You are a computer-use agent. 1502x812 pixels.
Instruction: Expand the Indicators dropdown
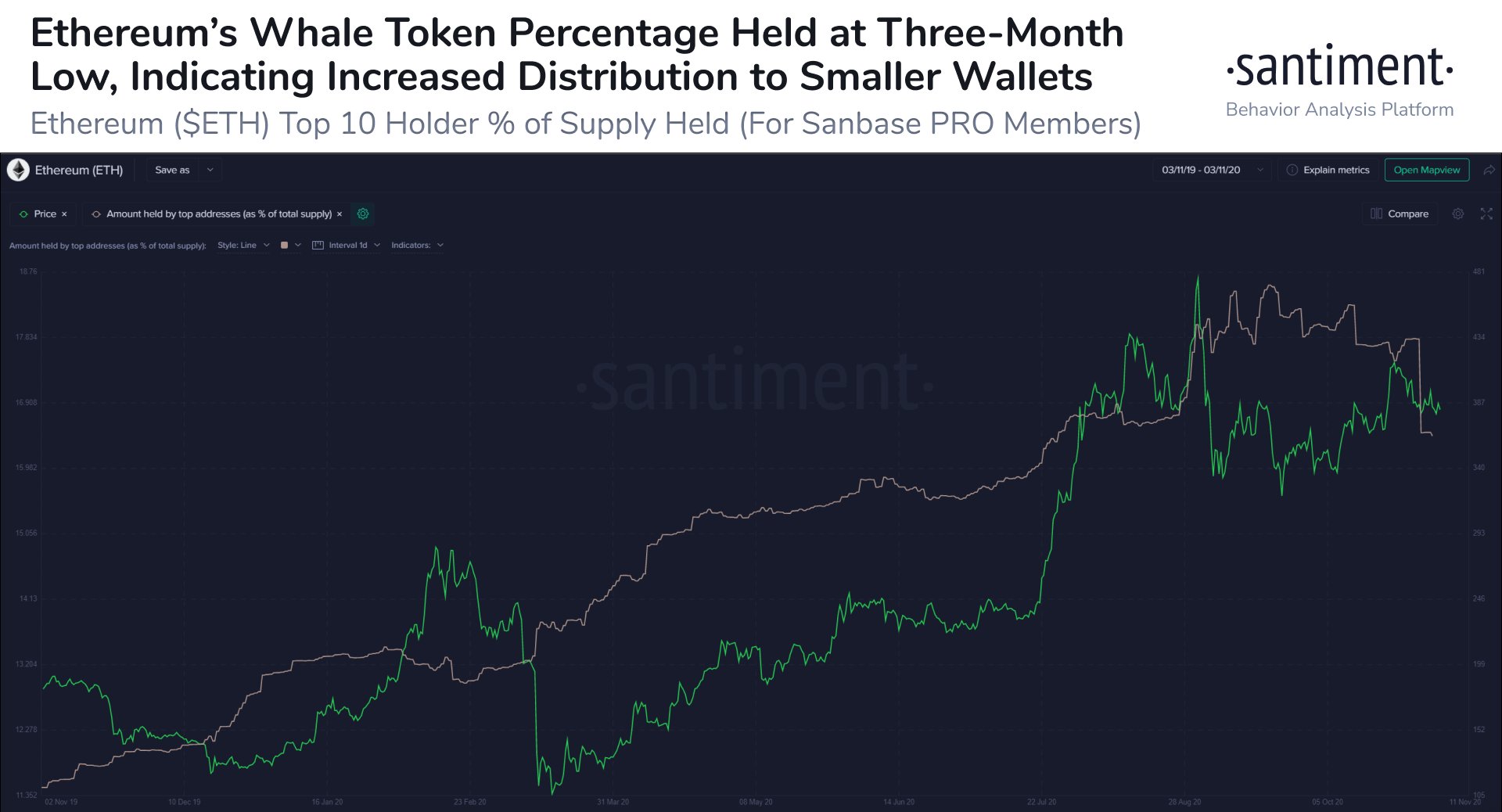tap(417, 245)
